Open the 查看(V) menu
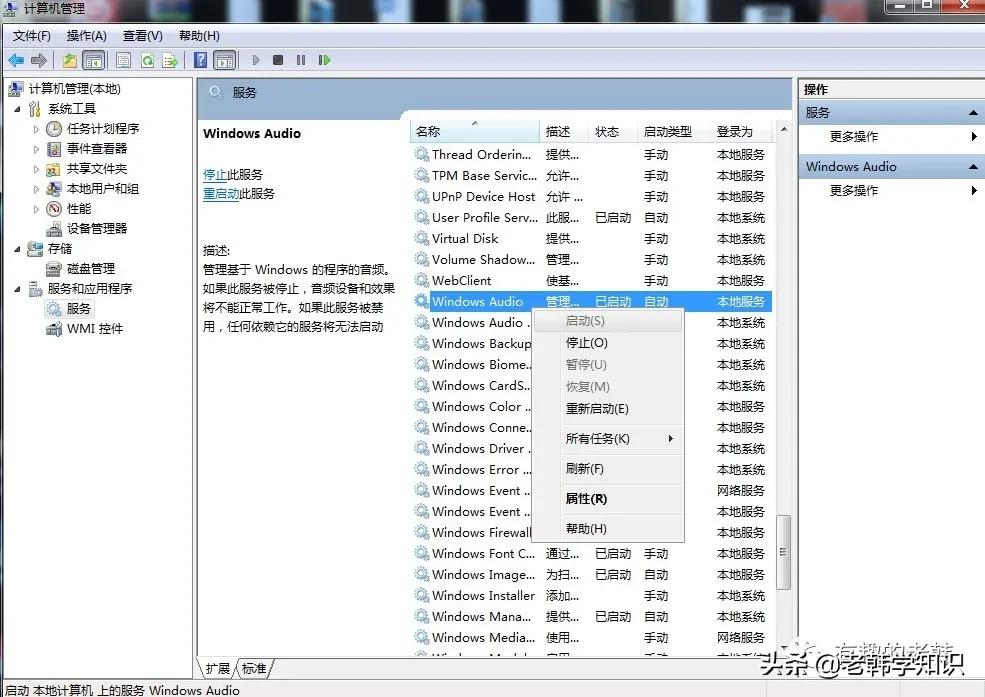985x697 pixels. coord(141,35)
